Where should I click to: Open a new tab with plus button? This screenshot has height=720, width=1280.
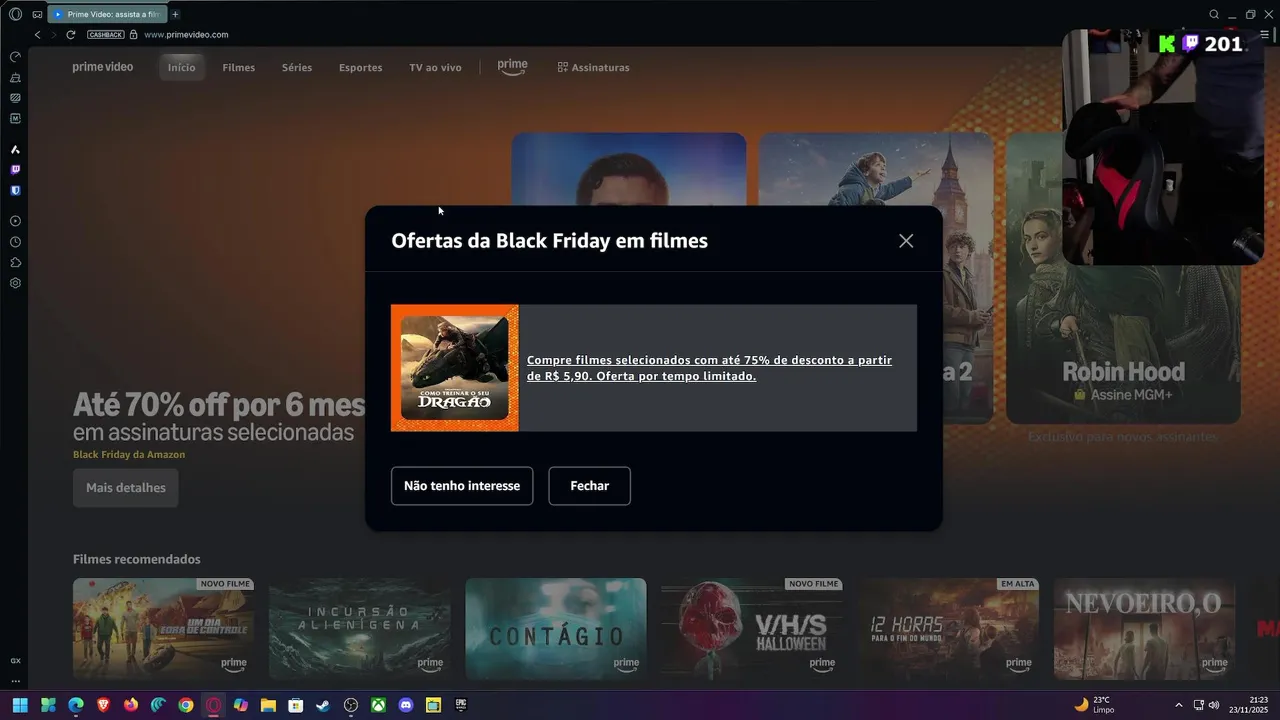[175, 14]
